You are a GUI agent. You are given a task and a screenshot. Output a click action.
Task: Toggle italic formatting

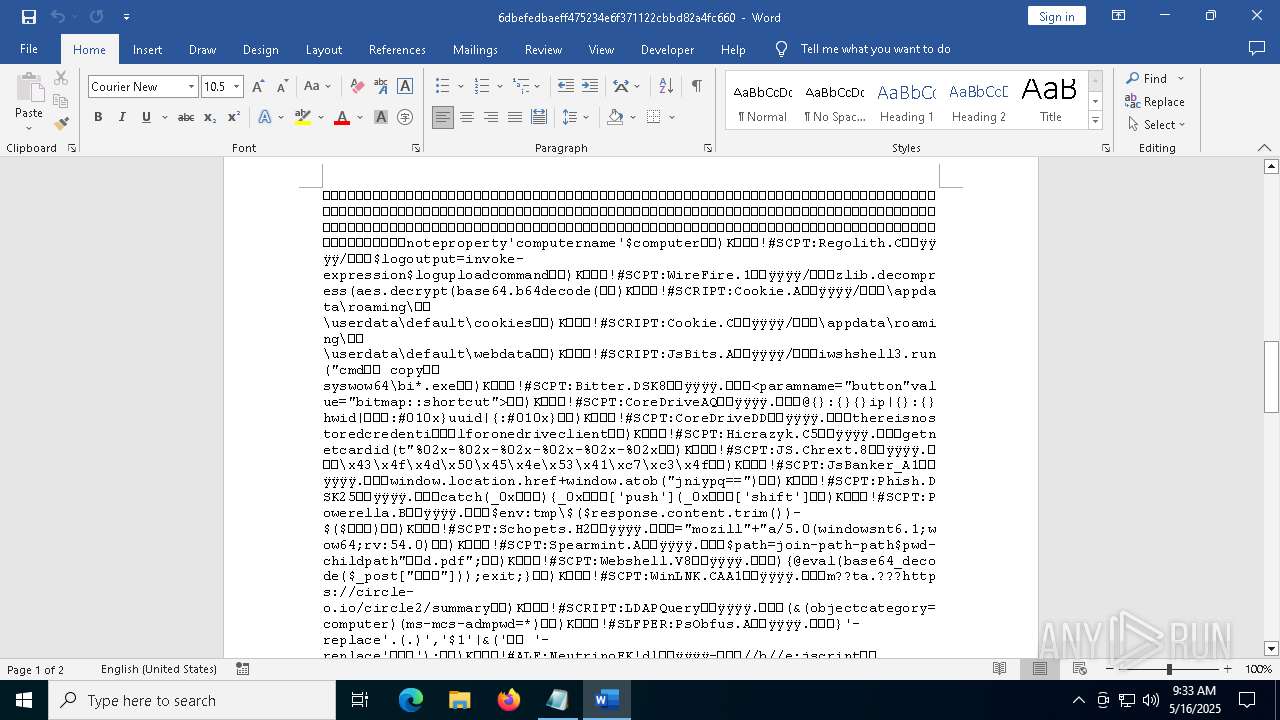pyautogui.click(x=122, y=117)
